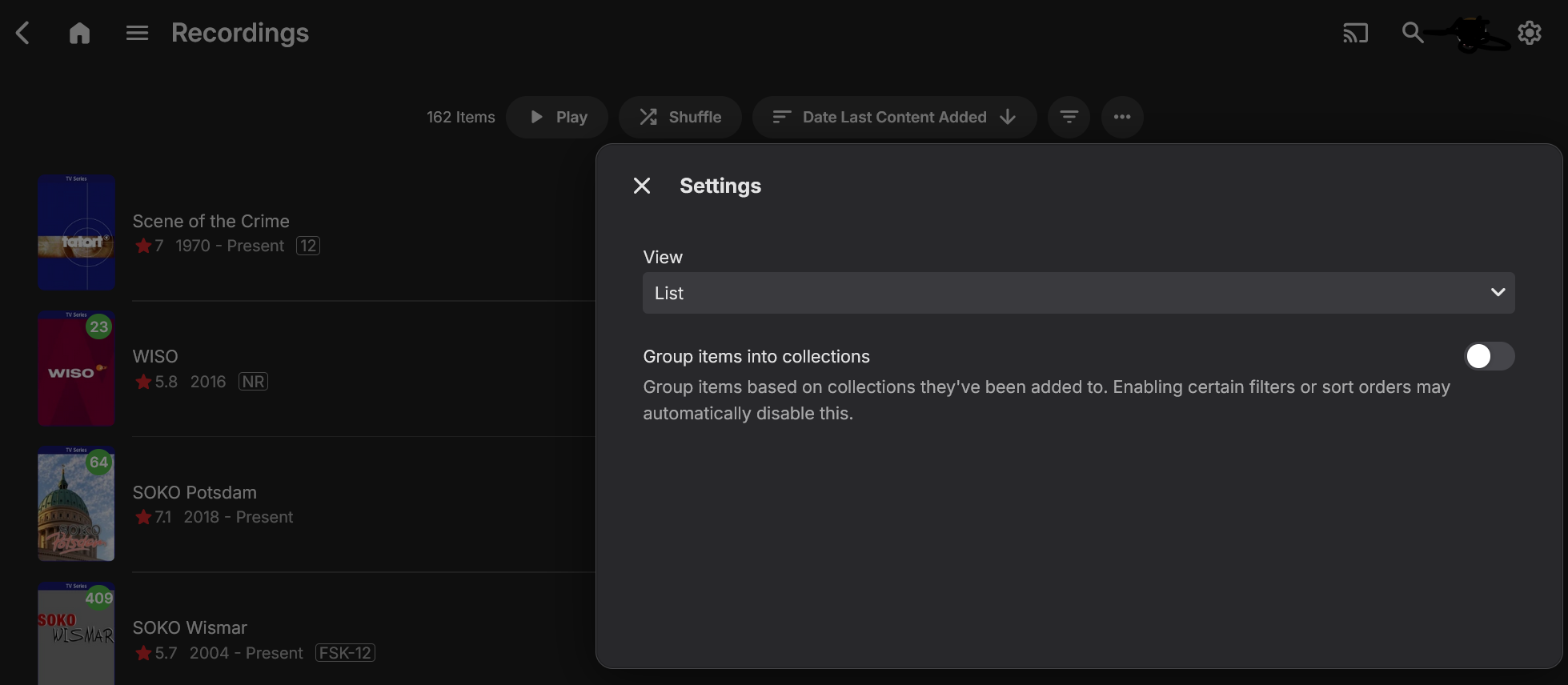
Task: Select the SOKO Potsdam poster thumbnail
Action: tap(76, 504)
